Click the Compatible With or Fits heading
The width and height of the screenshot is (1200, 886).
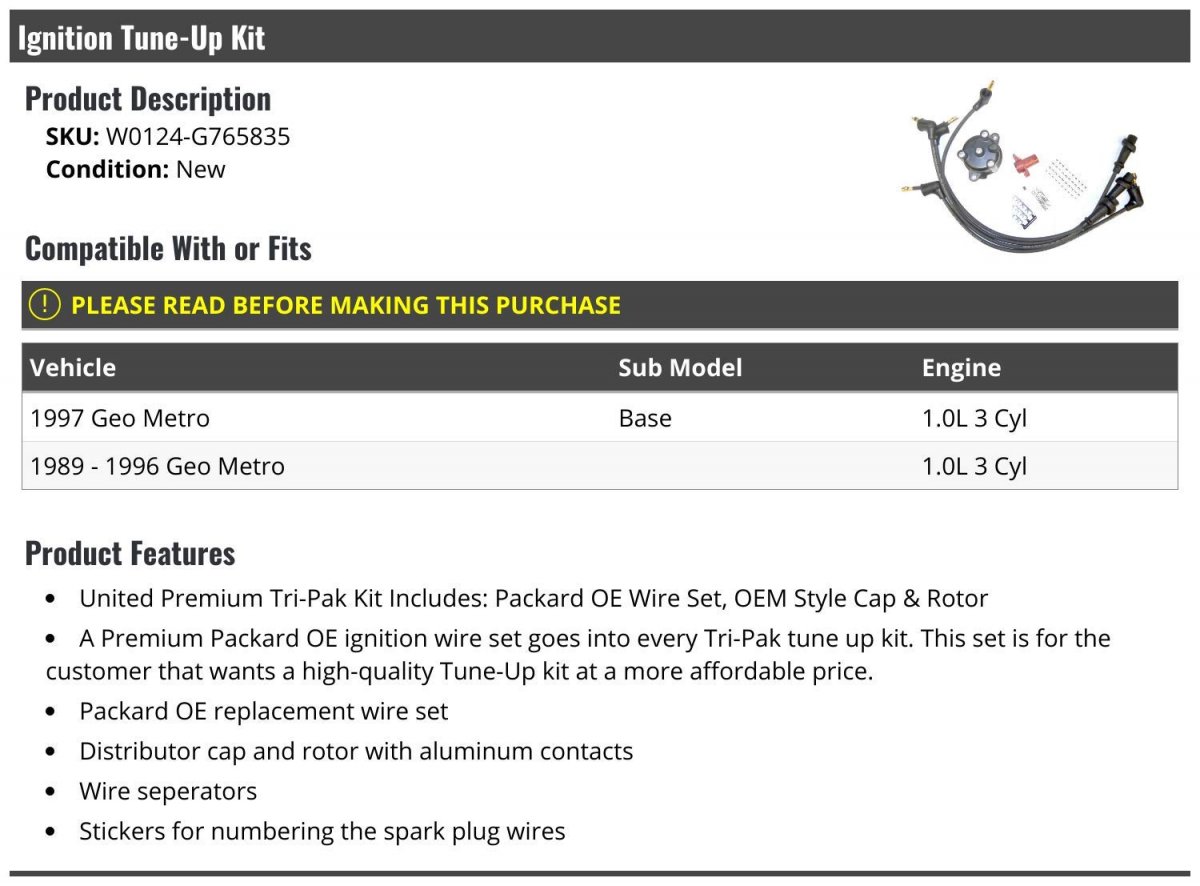168,248
